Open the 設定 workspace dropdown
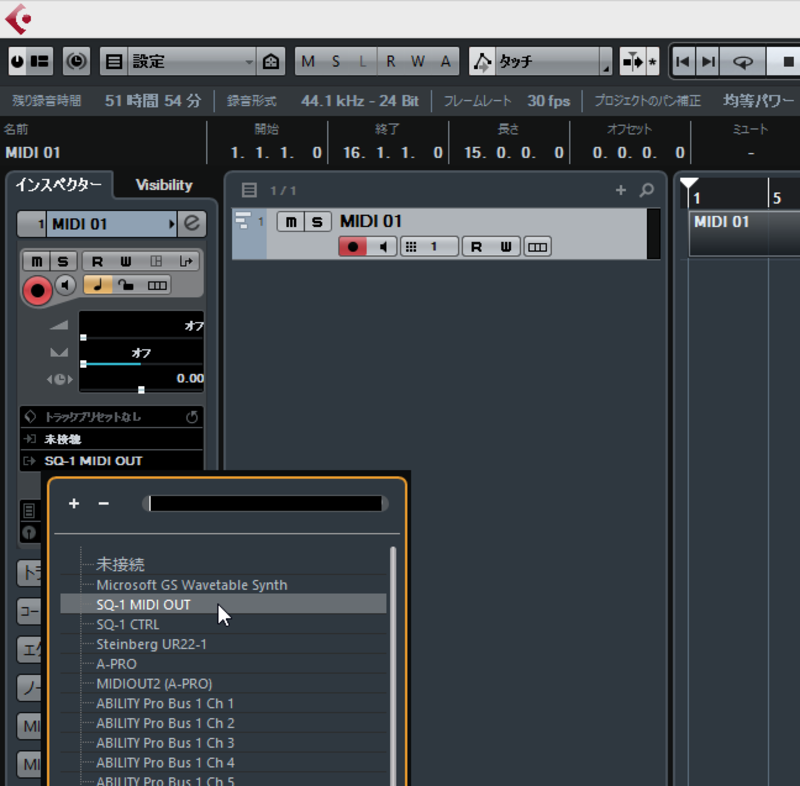 click(192, 62)
